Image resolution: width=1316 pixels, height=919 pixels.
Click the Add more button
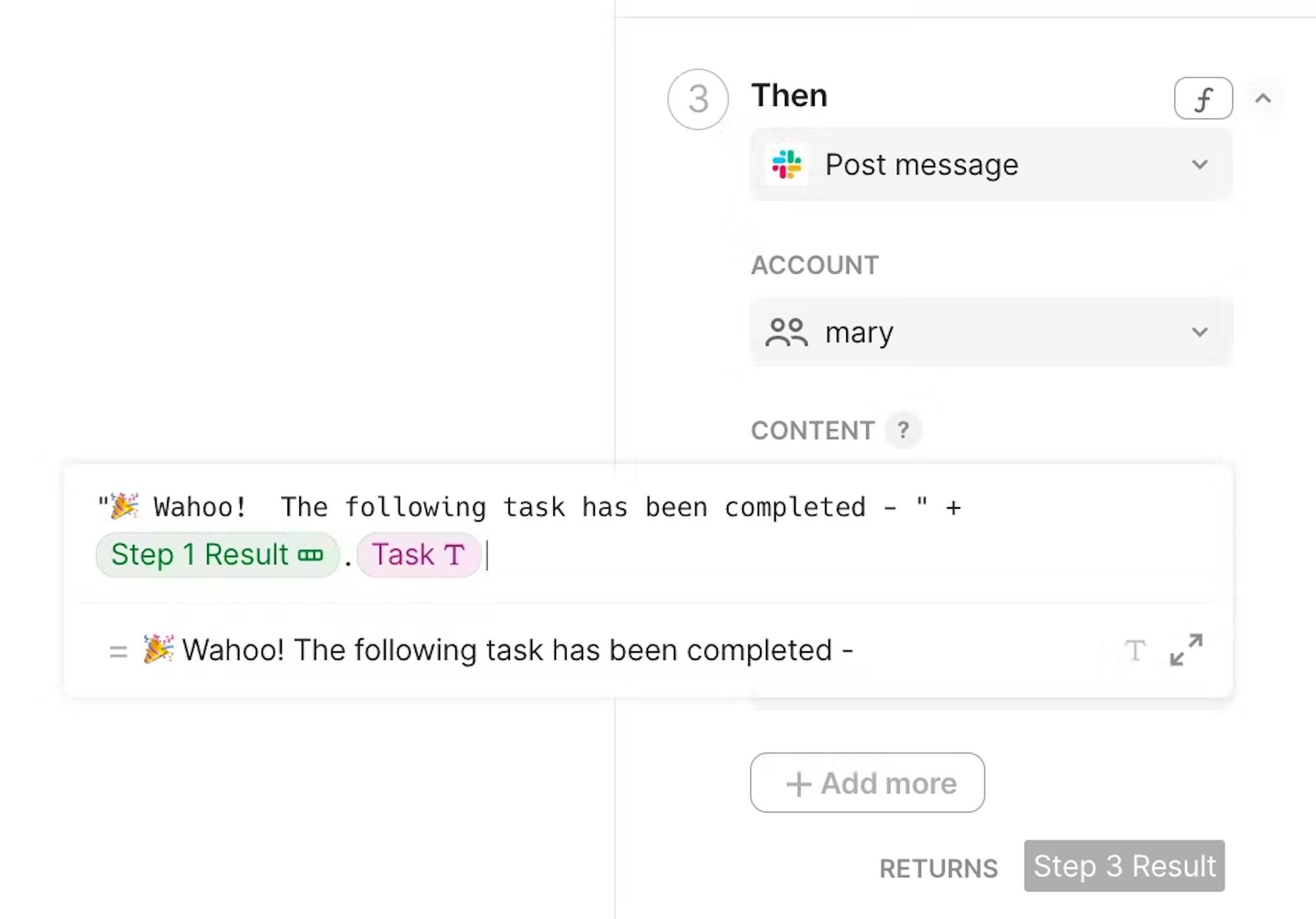pyautogui.click(x=867, y=783)
